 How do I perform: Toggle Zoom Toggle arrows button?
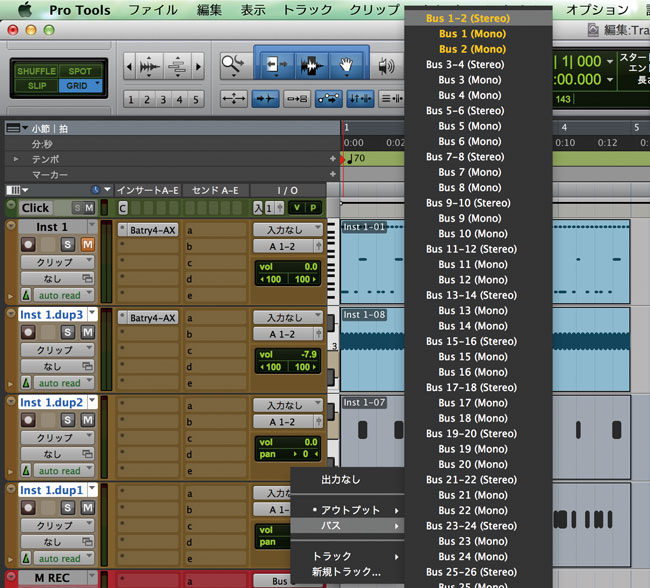pyautogui.click(x=233, y=99)
